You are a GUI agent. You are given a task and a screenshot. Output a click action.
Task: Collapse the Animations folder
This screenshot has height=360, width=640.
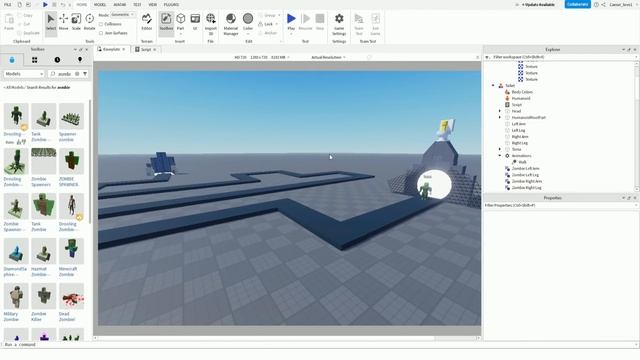tap(500, 156)
